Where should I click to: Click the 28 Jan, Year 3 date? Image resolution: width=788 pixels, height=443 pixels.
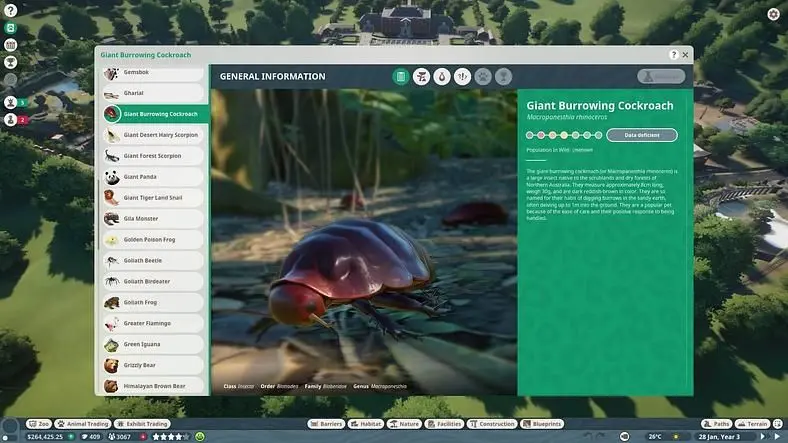click(719, 437)
